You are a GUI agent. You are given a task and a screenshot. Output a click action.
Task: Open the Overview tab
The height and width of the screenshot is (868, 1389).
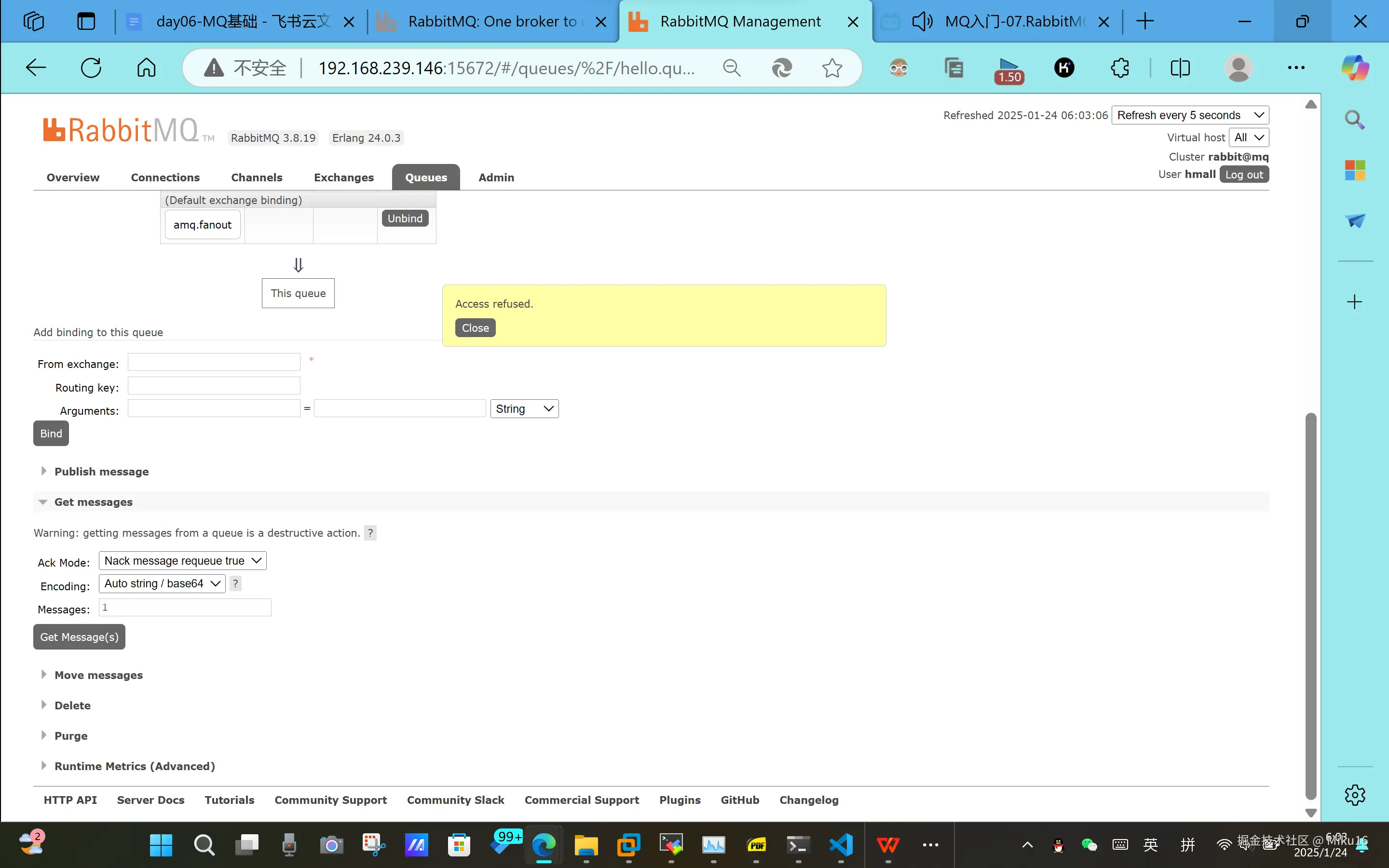click(x=73, y=177)
